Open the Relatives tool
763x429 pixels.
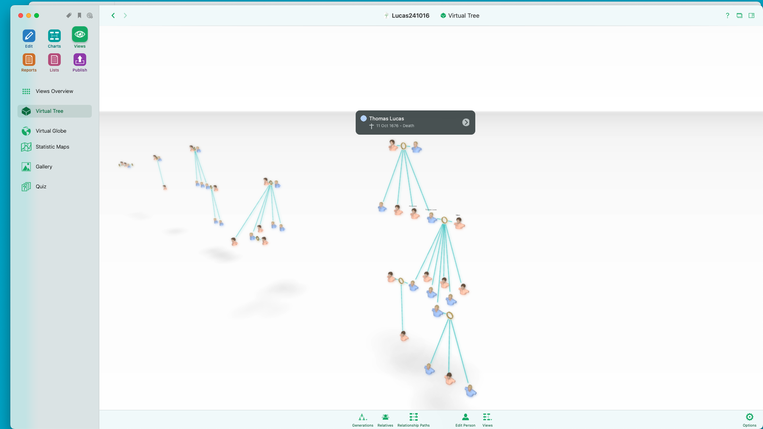click(x=385, y=420)
